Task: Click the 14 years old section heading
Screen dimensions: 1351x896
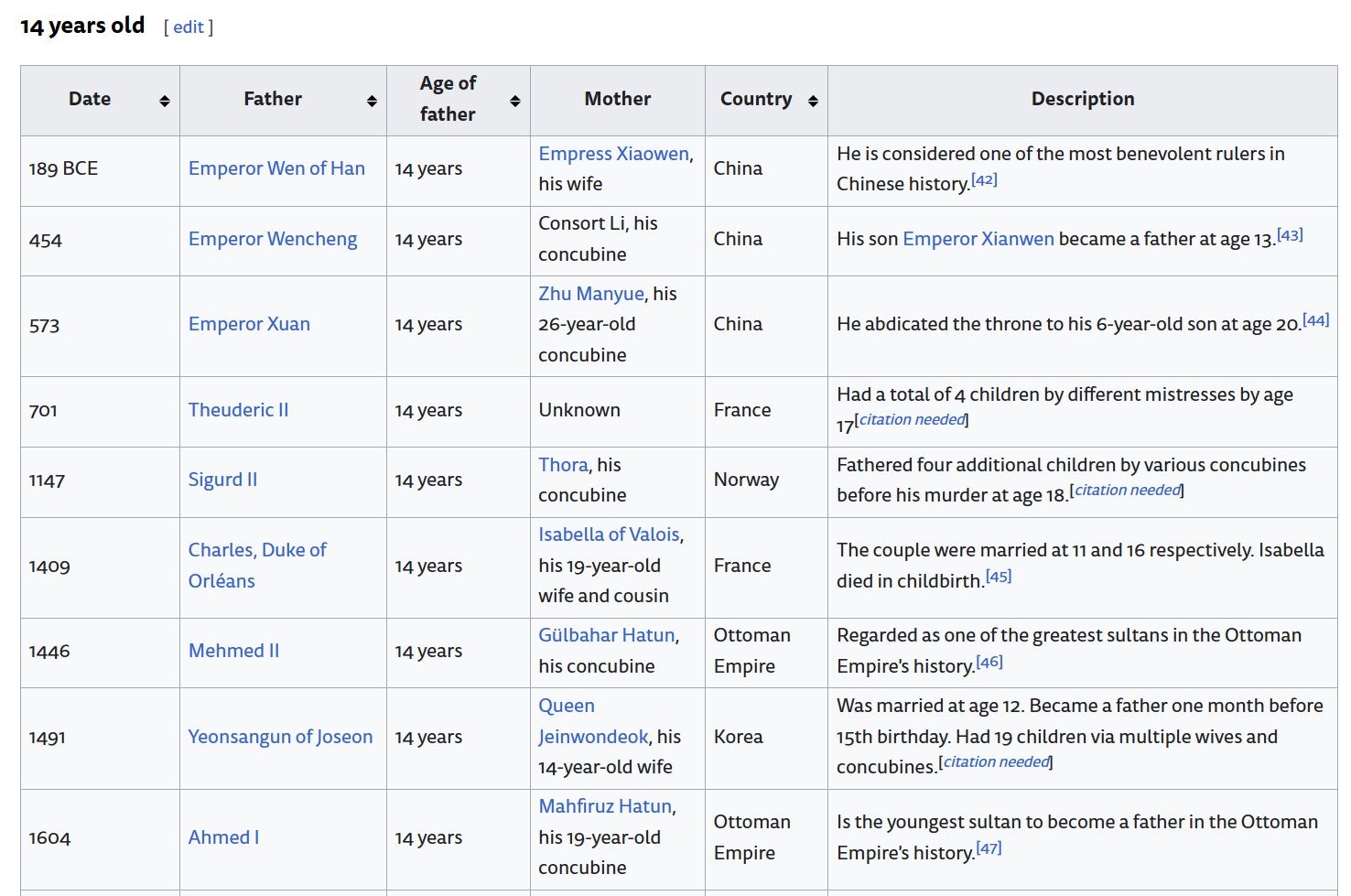Action: point(82,26)
